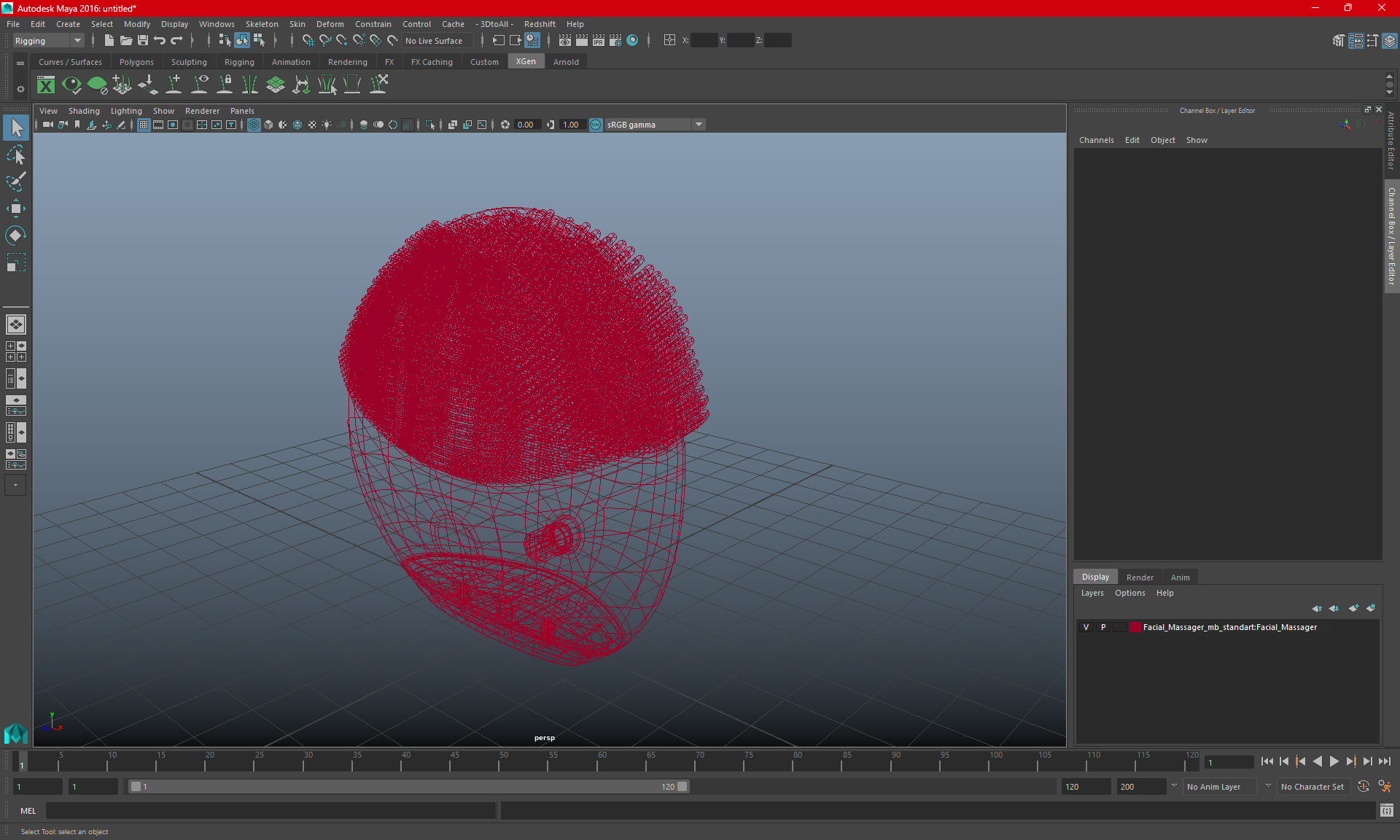Screen dimensions: 1400x840
Task: Toggle layer playback P box
Action: tap(1103, 627)
